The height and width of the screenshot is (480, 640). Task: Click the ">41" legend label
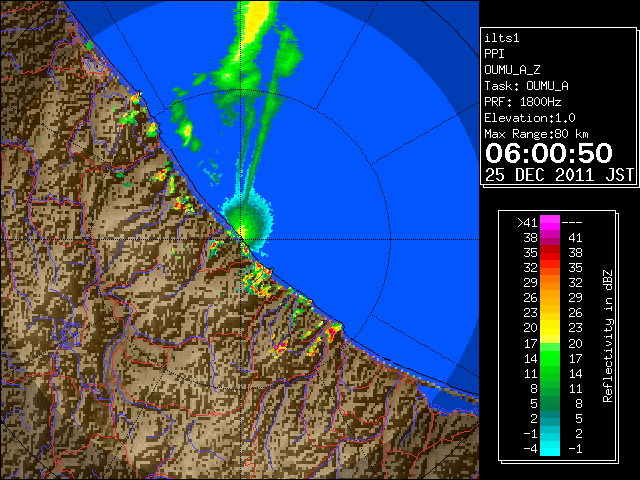(527, 223)
